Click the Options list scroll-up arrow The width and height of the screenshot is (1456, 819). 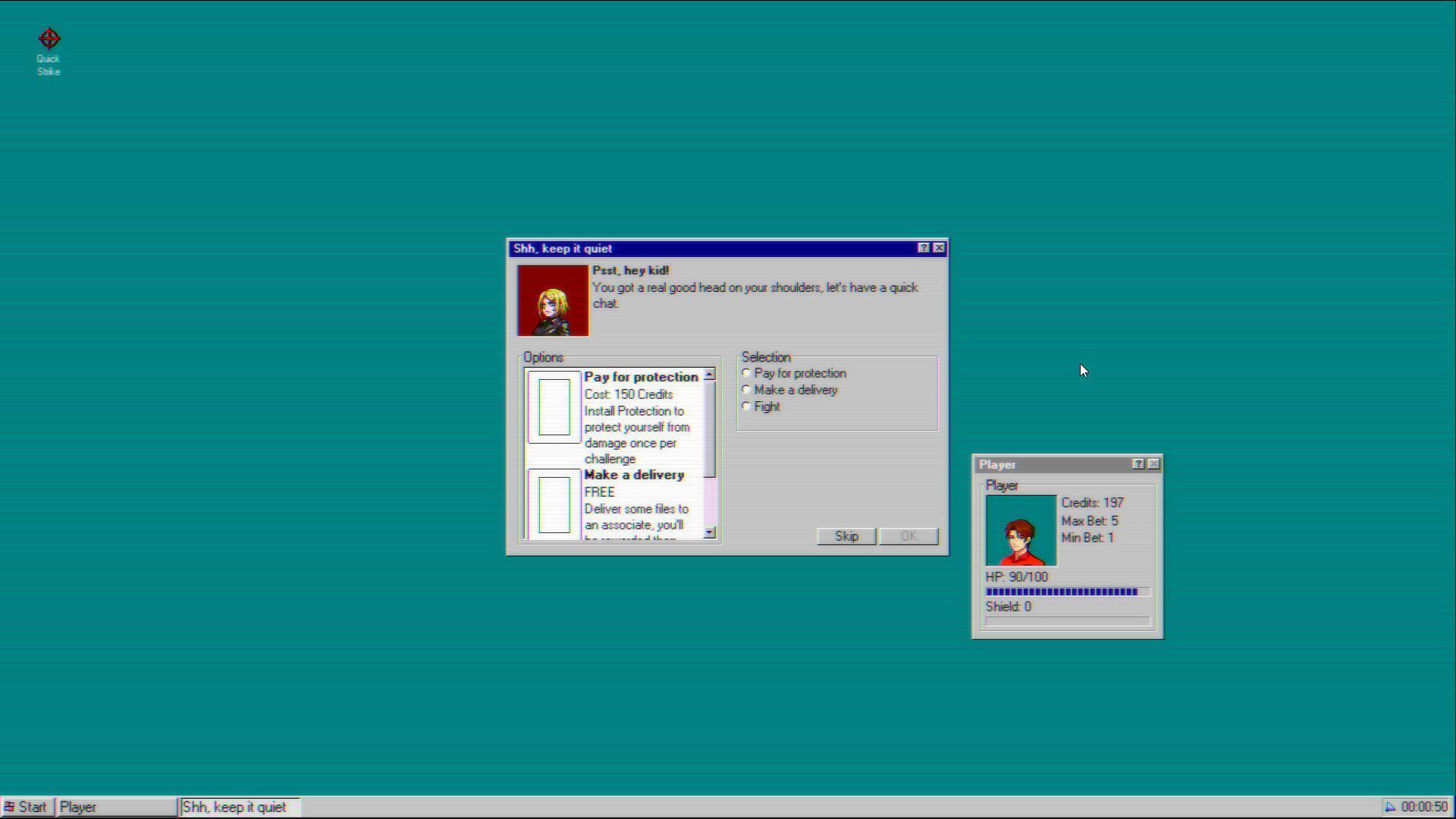click(x=709, y=372)
